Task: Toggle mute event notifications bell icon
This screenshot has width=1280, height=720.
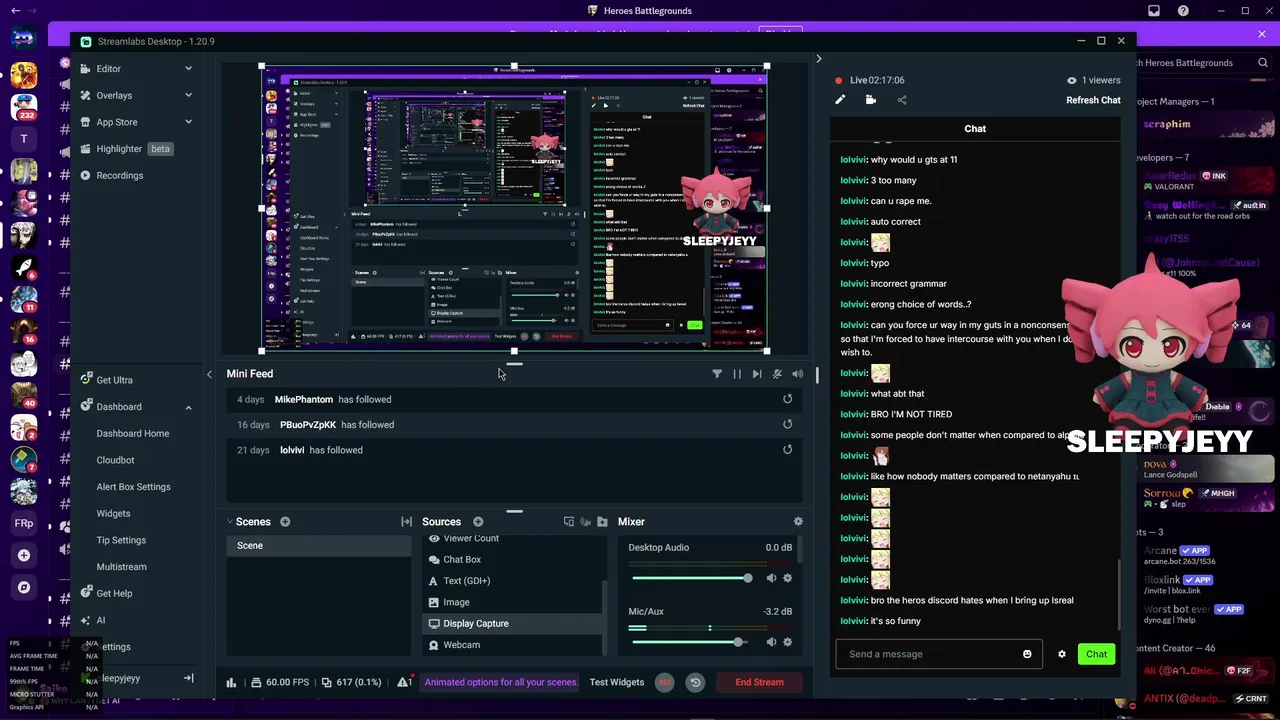Action: (x=777, y=374)
